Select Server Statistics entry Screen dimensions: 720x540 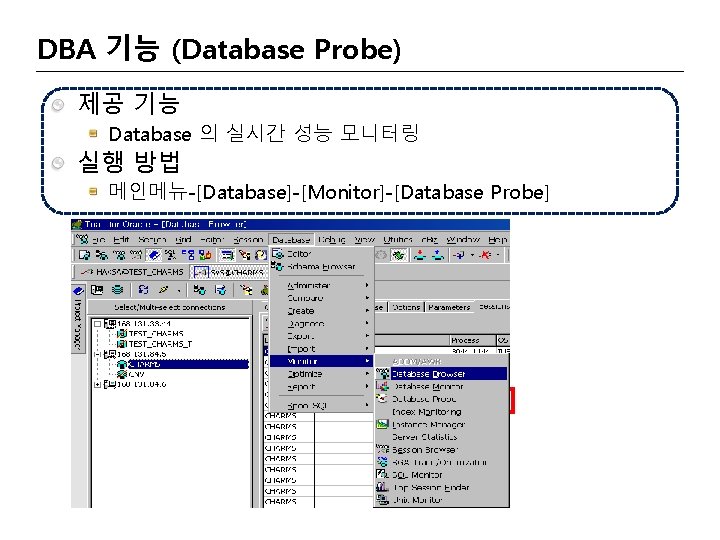click(441, 437)
